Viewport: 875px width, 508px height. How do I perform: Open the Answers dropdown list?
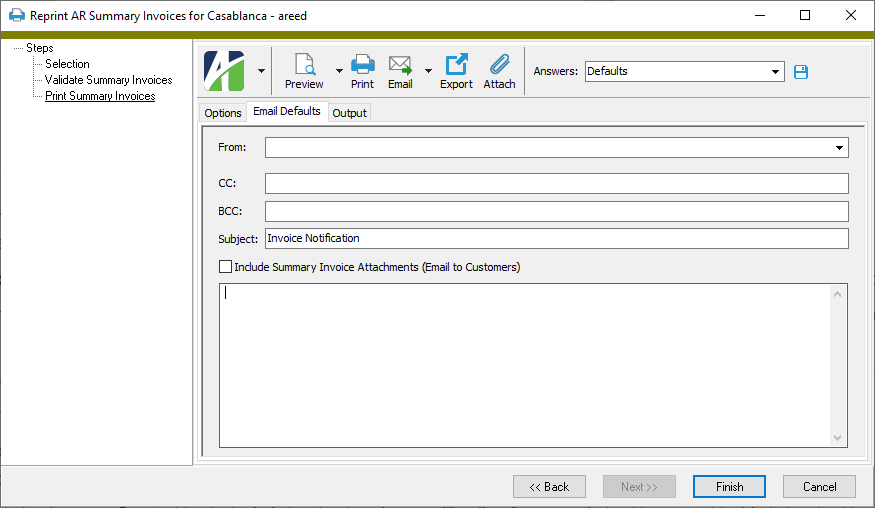point(776,72)
